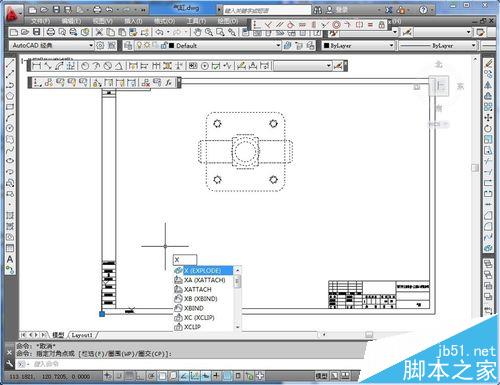Click Save icon in quick access toolbar
Image resolution: width=500 pixels, height=385 pixels.
tap(57, 9)
